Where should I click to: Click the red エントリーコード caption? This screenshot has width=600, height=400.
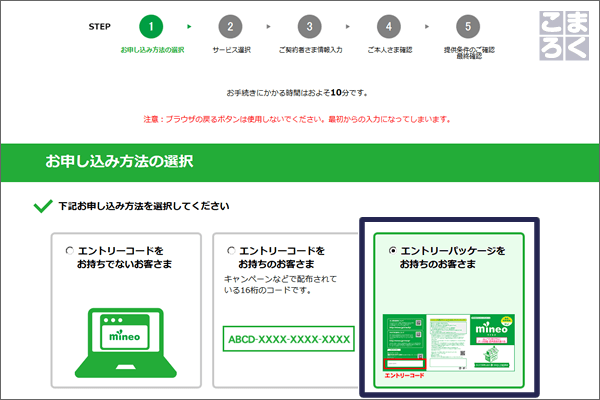[x=404, y=376]
